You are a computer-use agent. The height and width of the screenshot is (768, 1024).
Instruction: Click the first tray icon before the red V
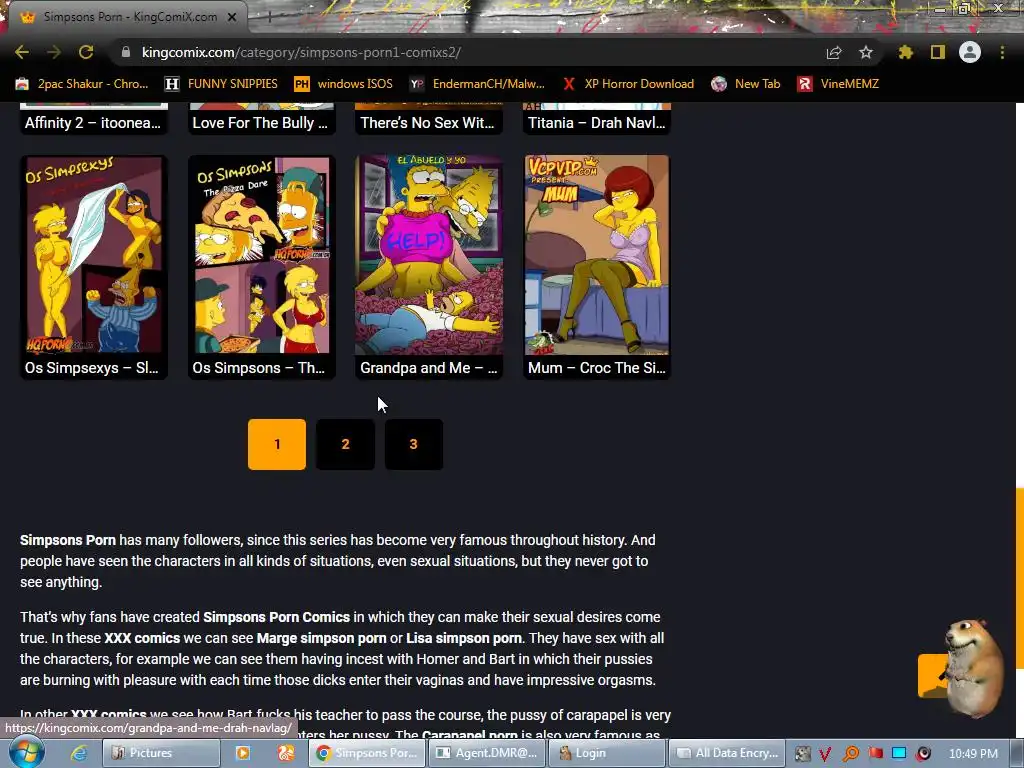coord(802,754)
